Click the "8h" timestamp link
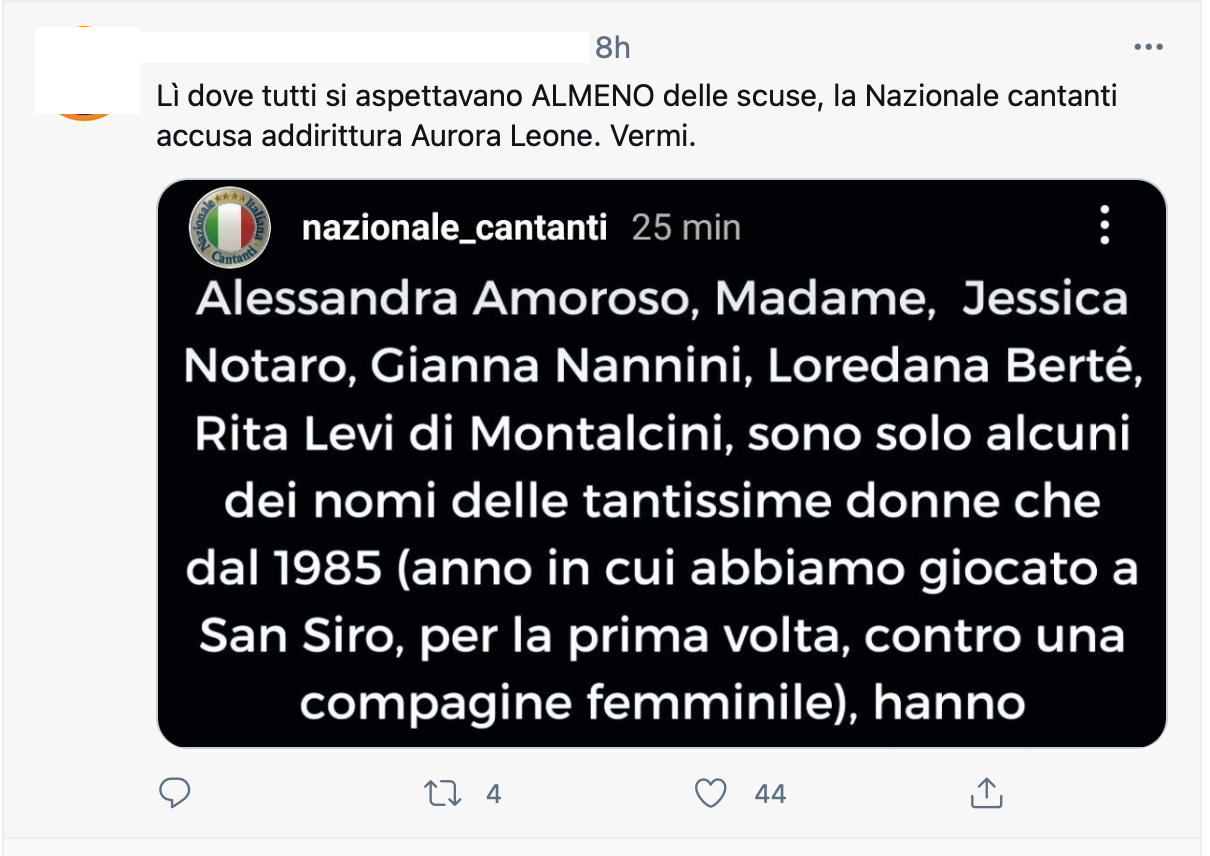This screenshot has height=856, width=1210. (x=612, y=47)
